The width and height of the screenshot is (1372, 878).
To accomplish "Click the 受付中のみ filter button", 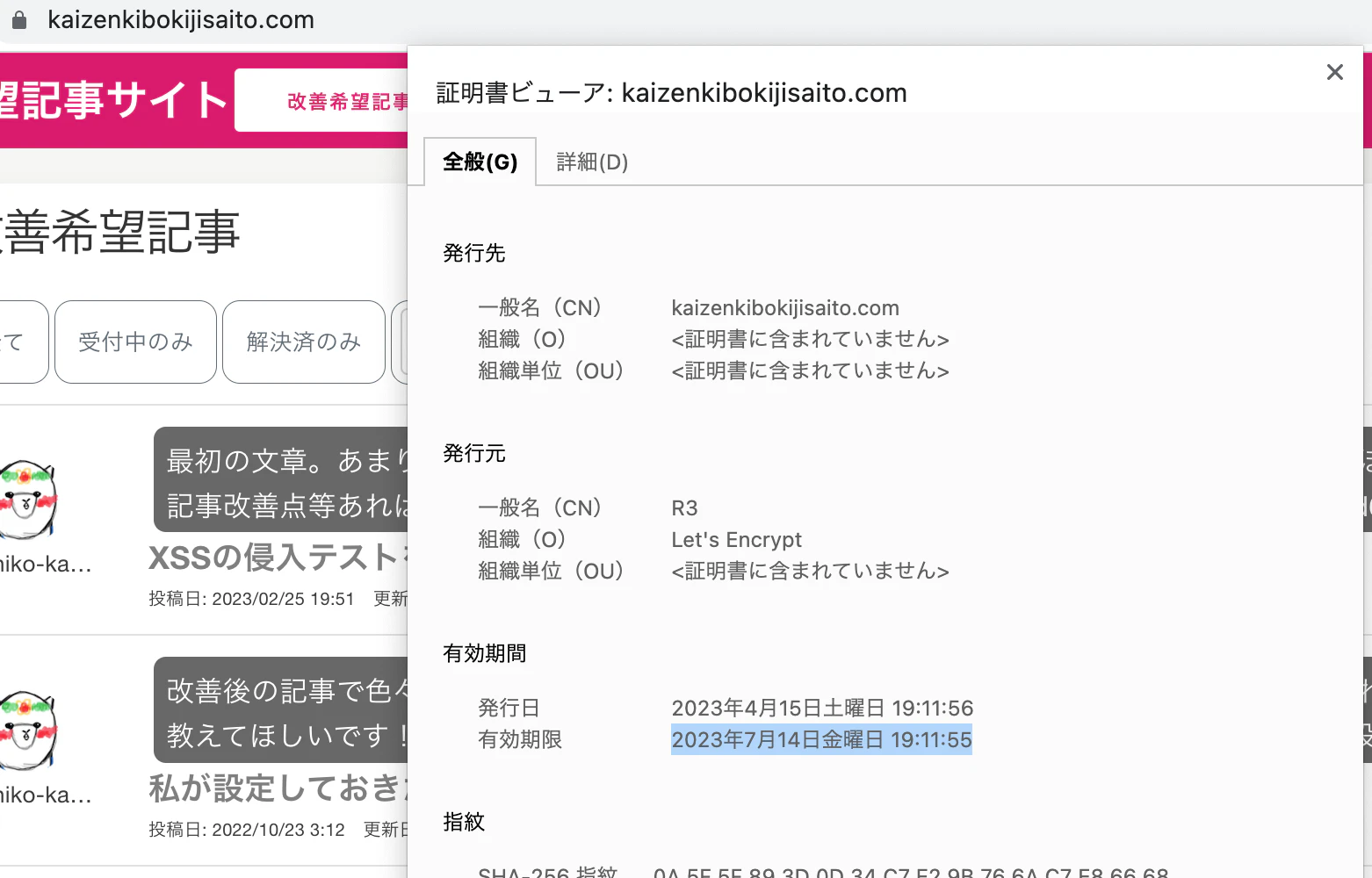I will pos(134,342).
